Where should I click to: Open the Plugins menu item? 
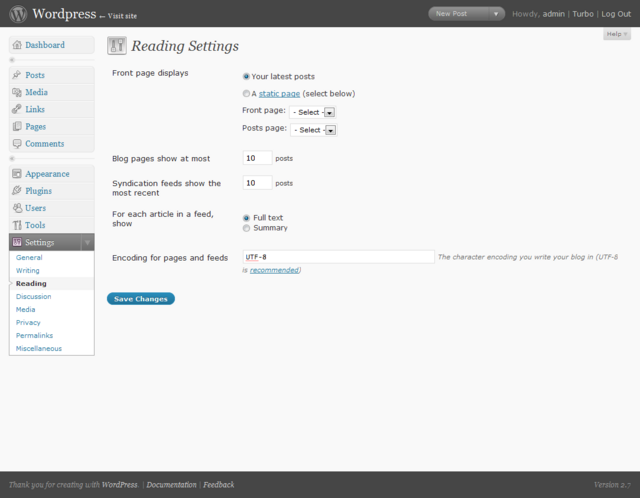pos(38,191)
